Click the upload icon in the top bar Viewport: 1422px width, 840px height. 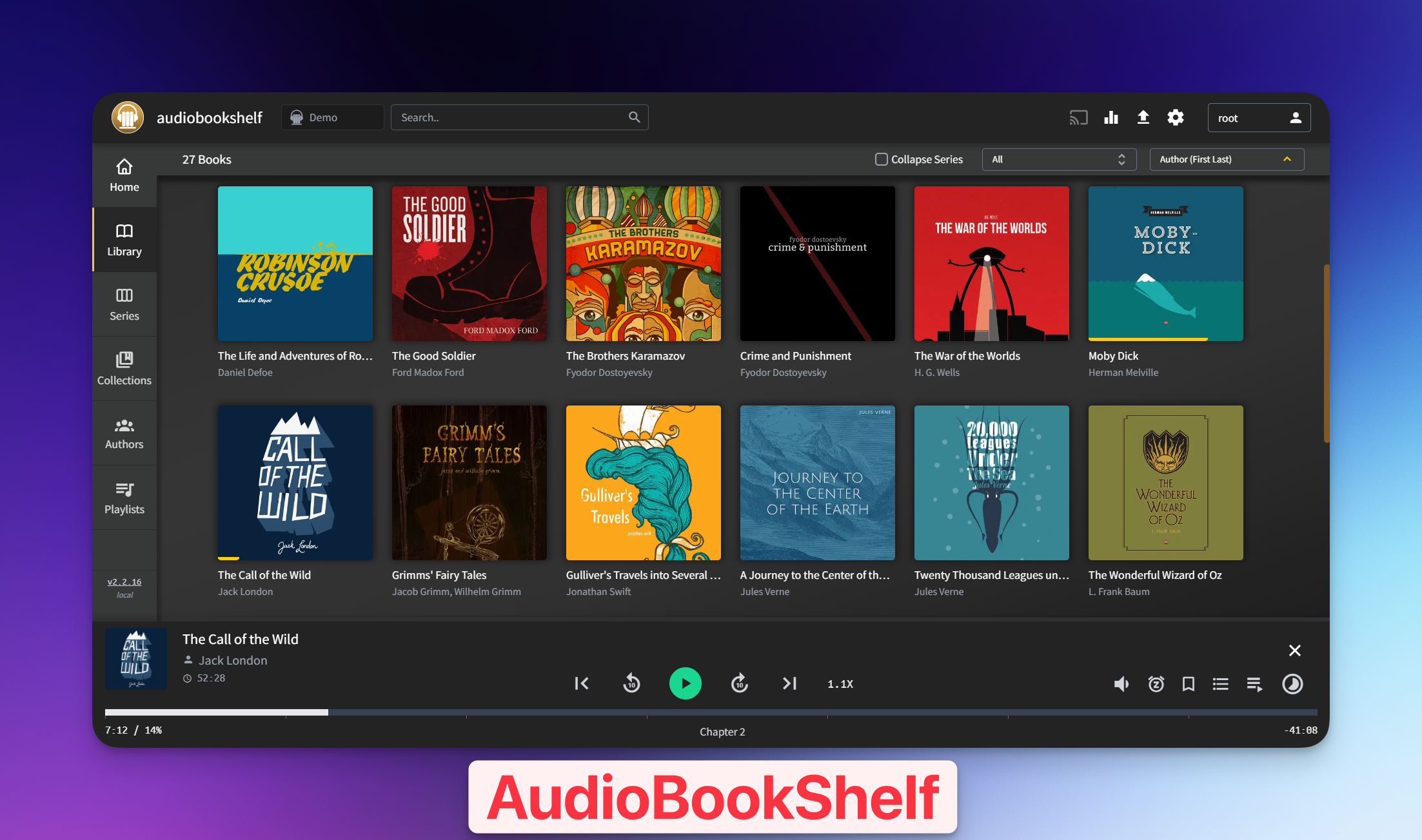pyautogui.click(x=1143, y=117)
